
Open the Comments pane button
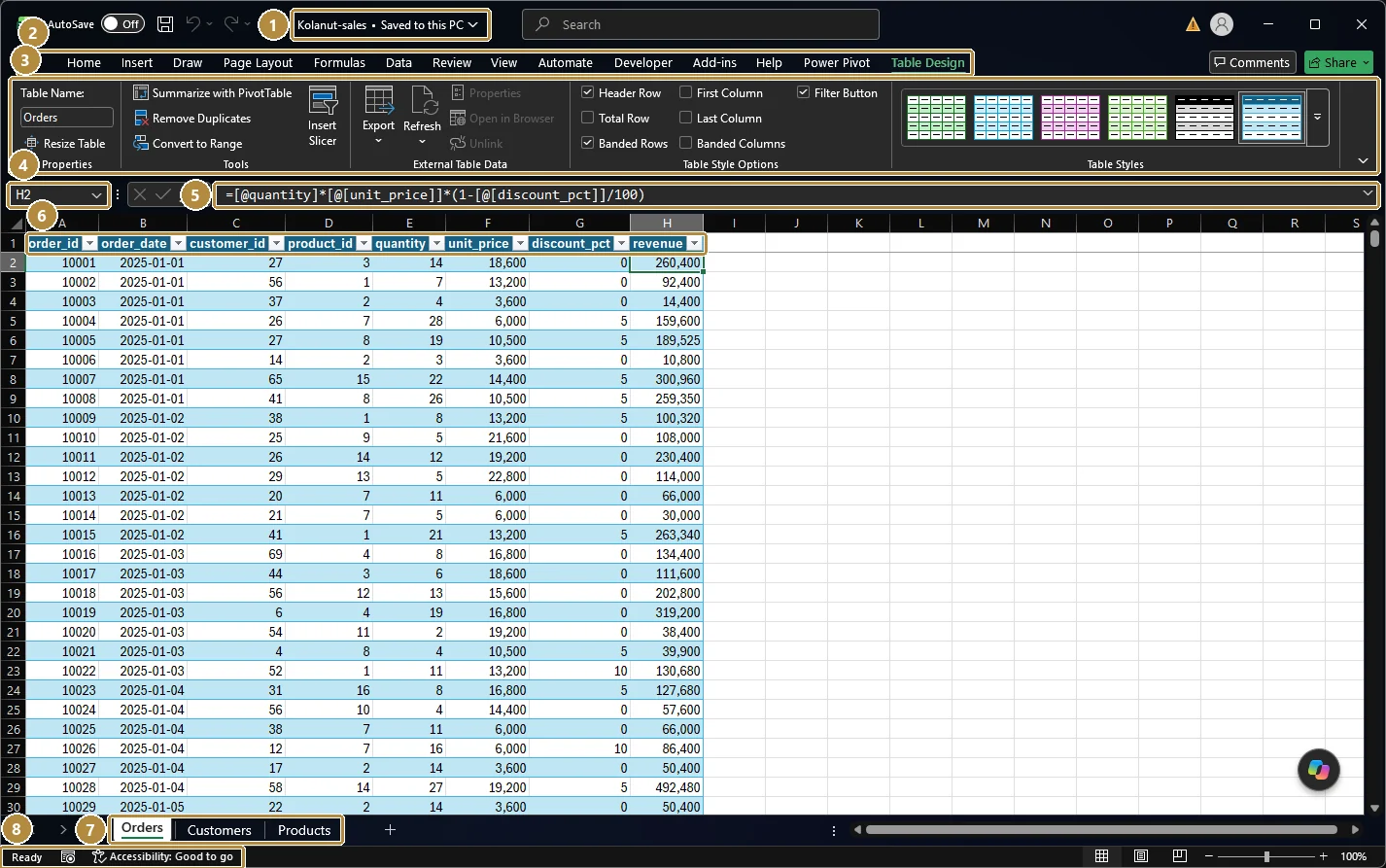coord(1253,62)
